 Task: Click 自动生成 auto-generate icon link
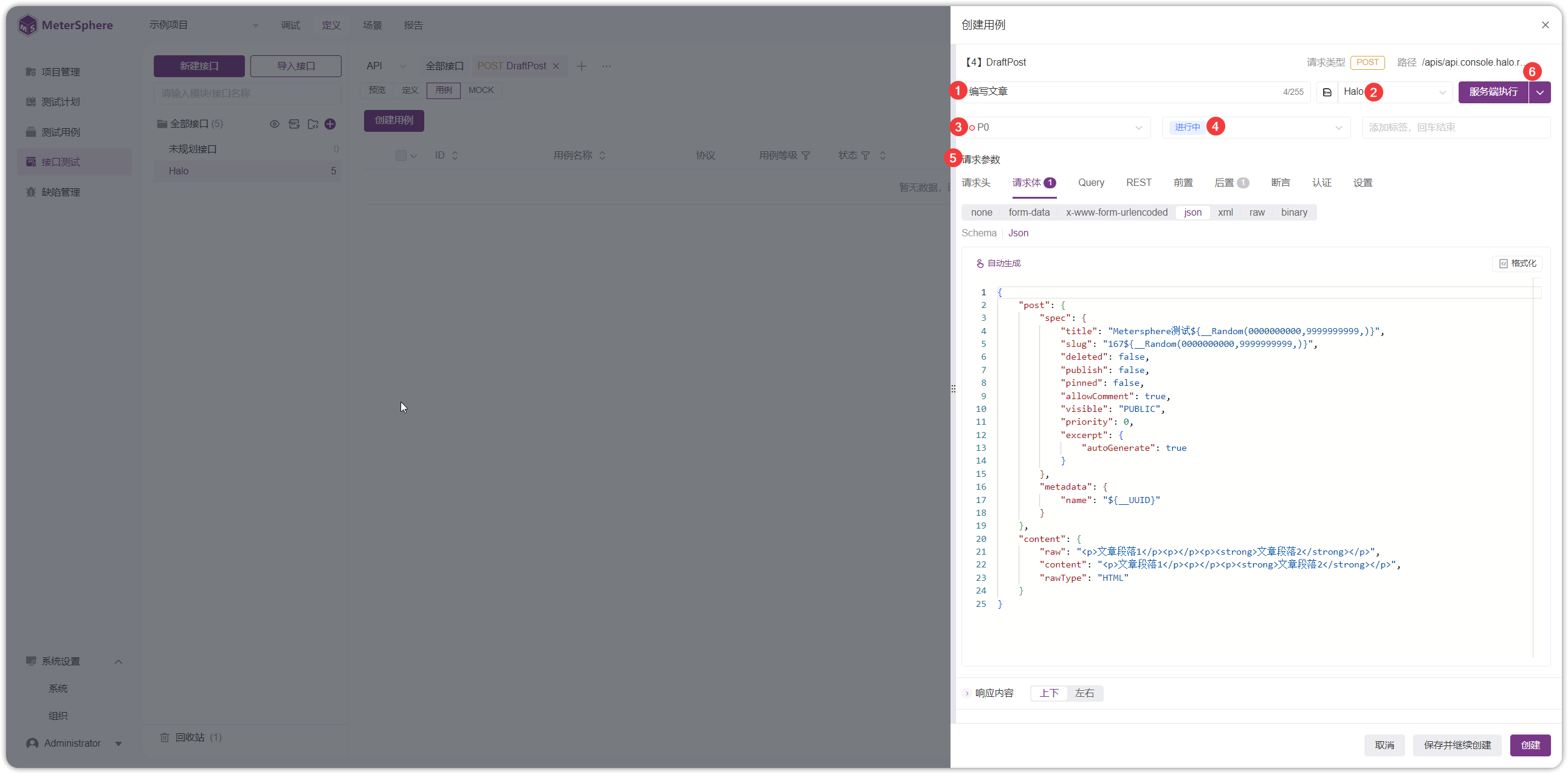pos(999,263)
